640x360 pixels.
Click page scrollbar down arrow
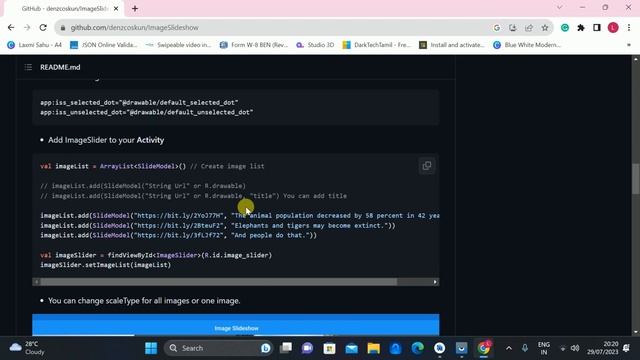[636, 332]
